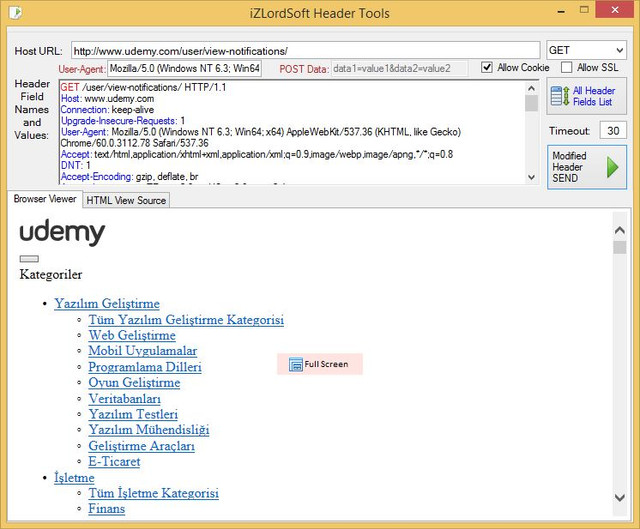Viewport: 640px width, 529px height.
Task: Click the Connection: keep-alive header line
Action: coord(107,110)
